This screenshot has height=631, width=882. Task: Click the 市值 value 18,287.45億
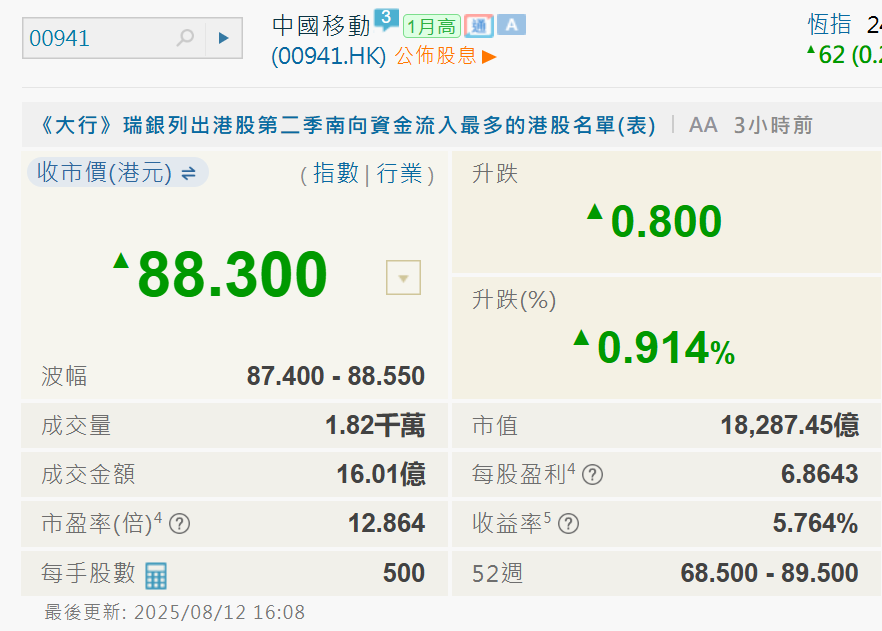(x=790, y=426)
